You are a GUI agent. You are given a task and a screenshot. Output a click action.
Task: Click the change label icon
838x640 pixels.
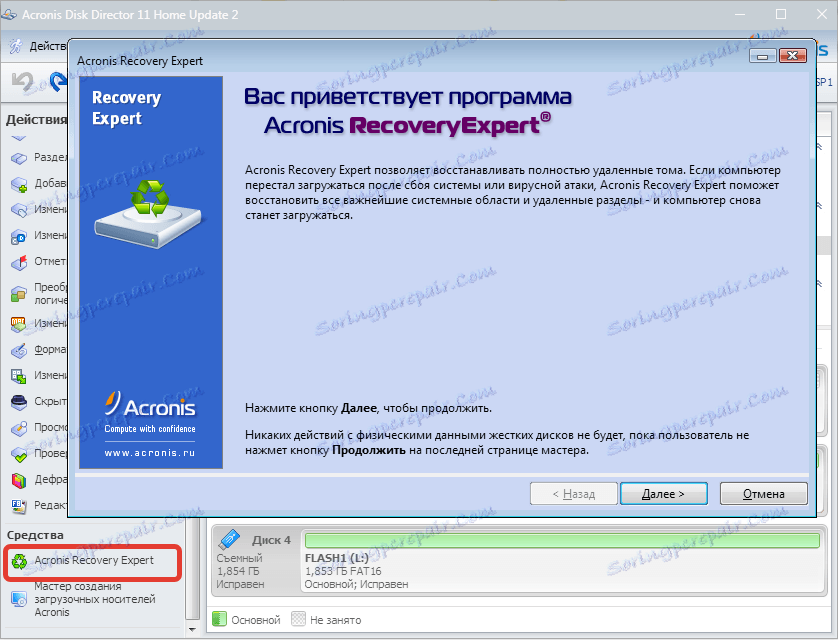click(19, 324)
